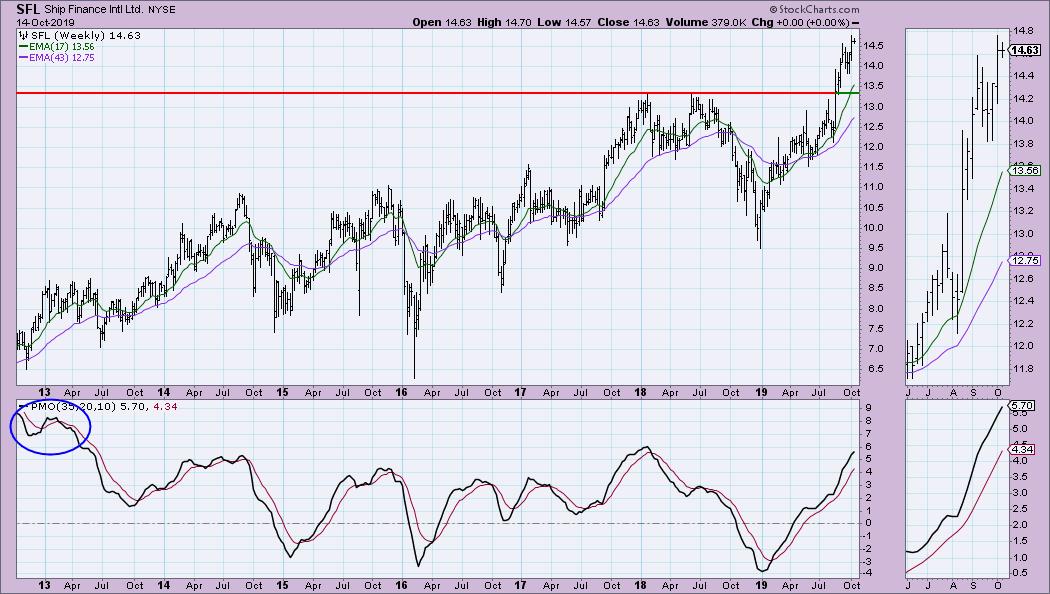The width and height of the screenshot is (1050, 594).
Task: Click the boxed 14.63 last price tag
Action: 1025,50
